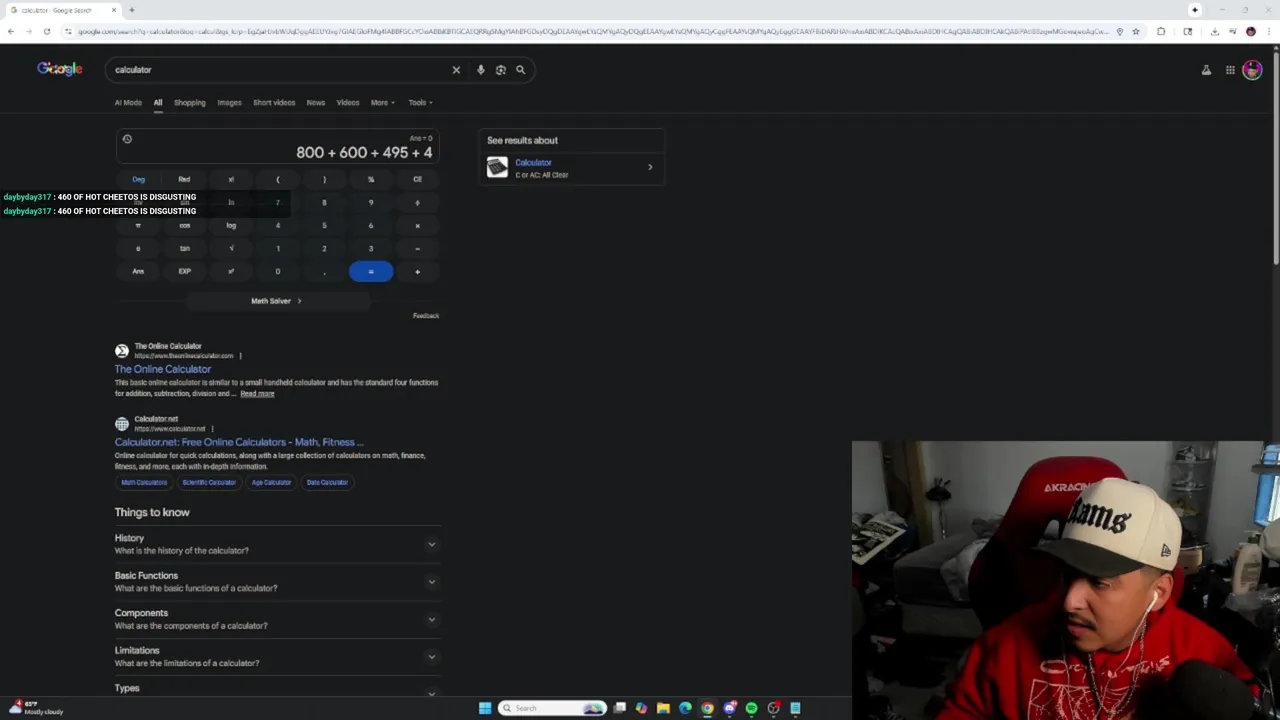The image size is (1280, 720).
Task: Open the More search filters dropdown
Action: point(382,102)
